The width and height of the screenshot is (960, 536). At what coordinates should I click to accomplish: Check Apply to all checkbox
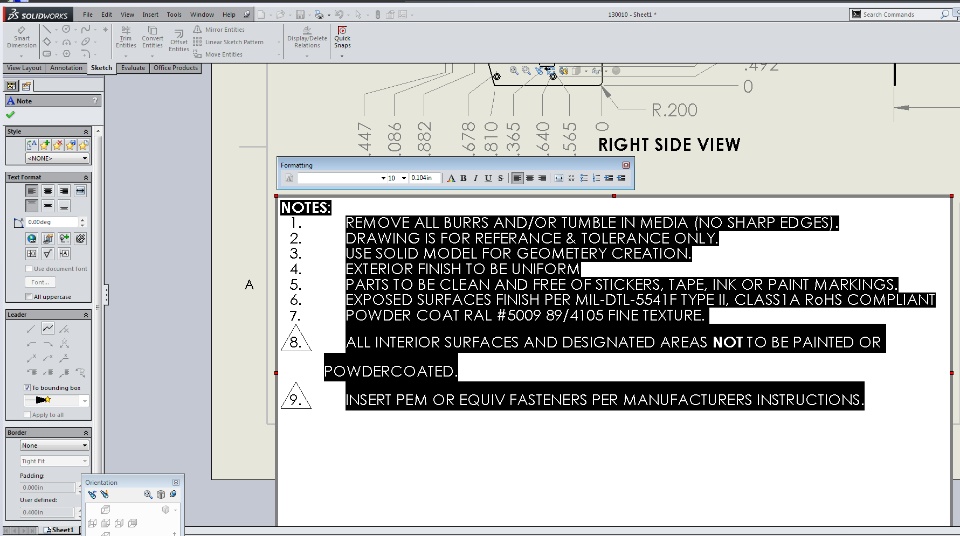[x=28, y=415]
